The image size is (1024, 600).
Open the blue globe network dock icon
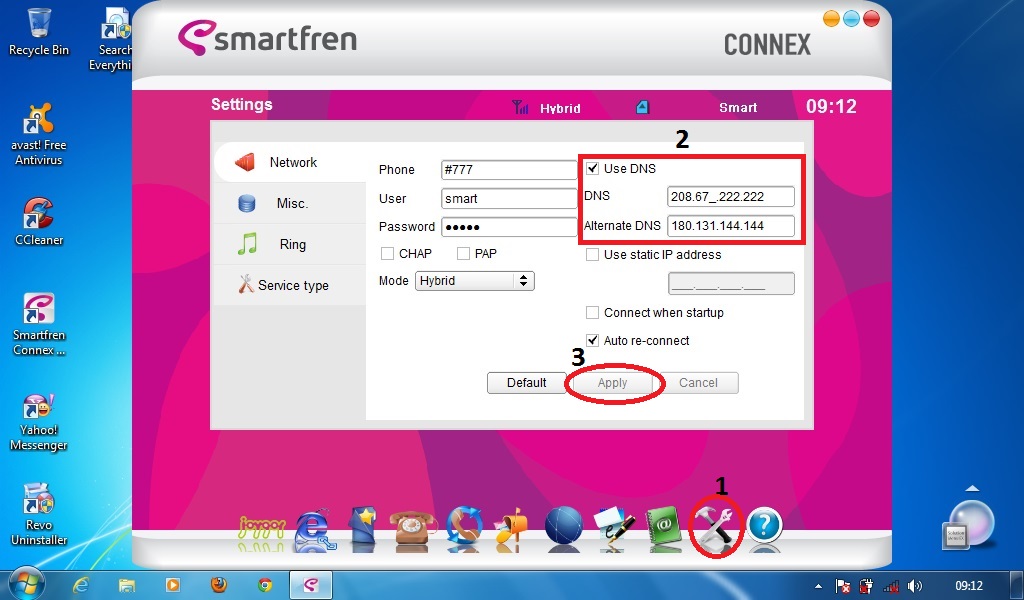[563, 526]
